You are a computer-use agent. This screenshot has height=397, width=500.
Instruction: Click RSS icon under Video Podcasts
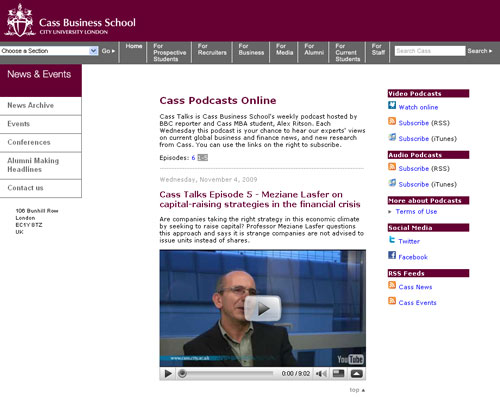(392, 121)
